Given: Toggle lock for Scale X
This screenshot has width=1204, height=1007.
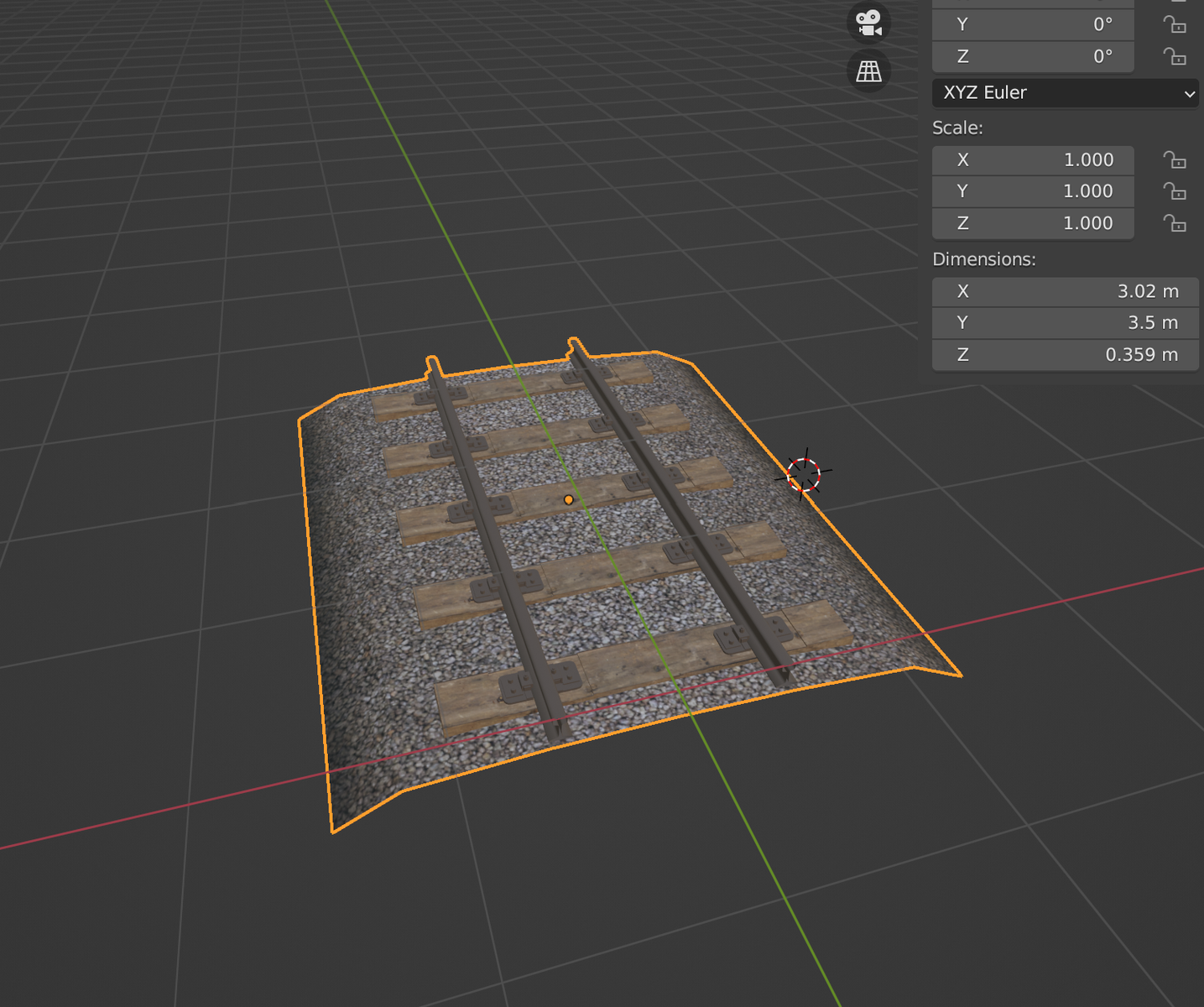Looking at the screenshot, I should (1175, 159).
